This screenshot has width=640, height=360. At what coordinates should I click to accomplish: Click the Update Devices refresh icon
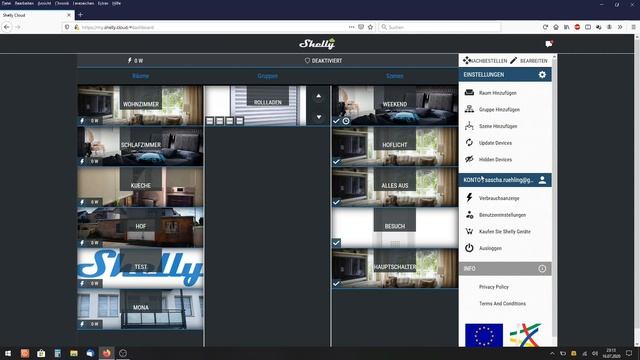click(x=469, y=142)
